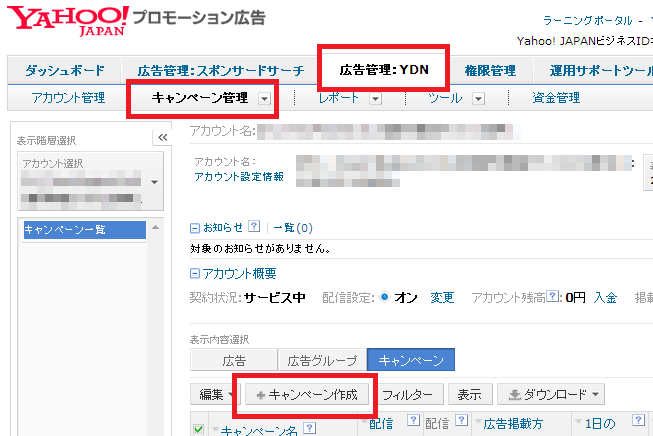Viewport: 653px width, 436px height.
Task: Click the left list scroll-up arrow
Action: (x=156, y=227)
